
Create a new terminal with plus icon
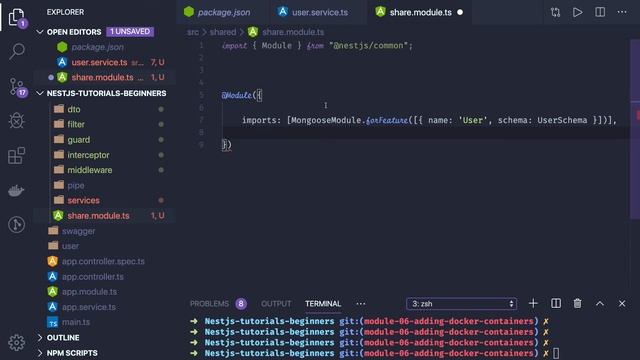tap(533, 303)
